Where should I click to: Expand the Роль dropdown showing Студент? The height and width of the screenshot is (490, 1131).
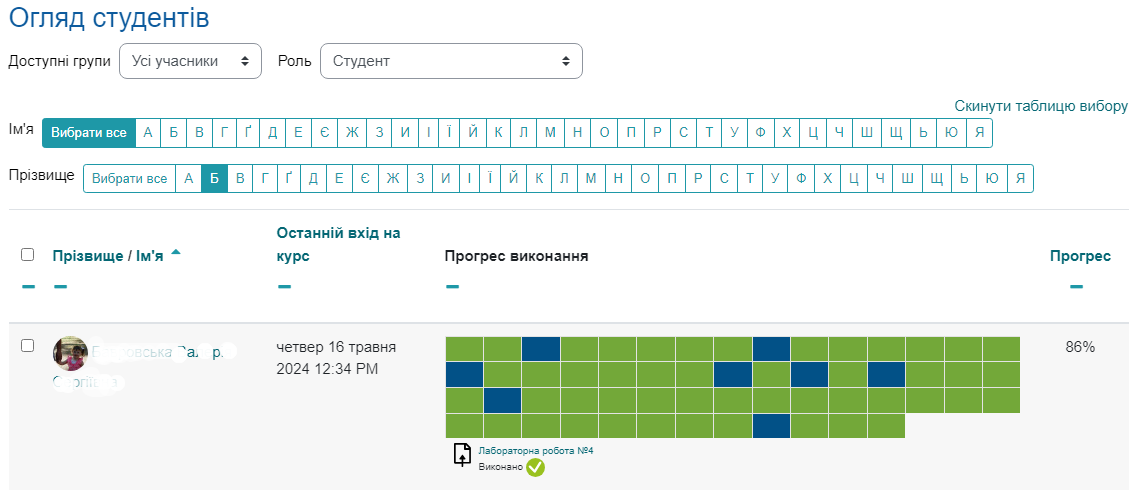tap(451, 61)
